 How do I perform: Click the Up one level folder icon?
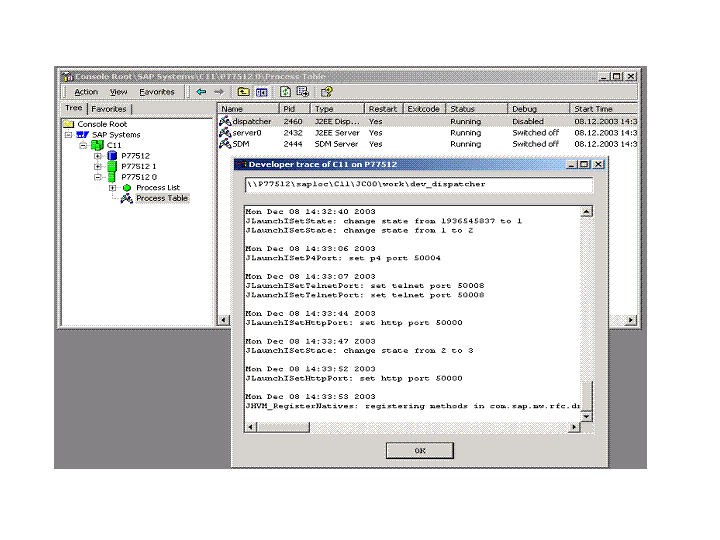point(243,92)
